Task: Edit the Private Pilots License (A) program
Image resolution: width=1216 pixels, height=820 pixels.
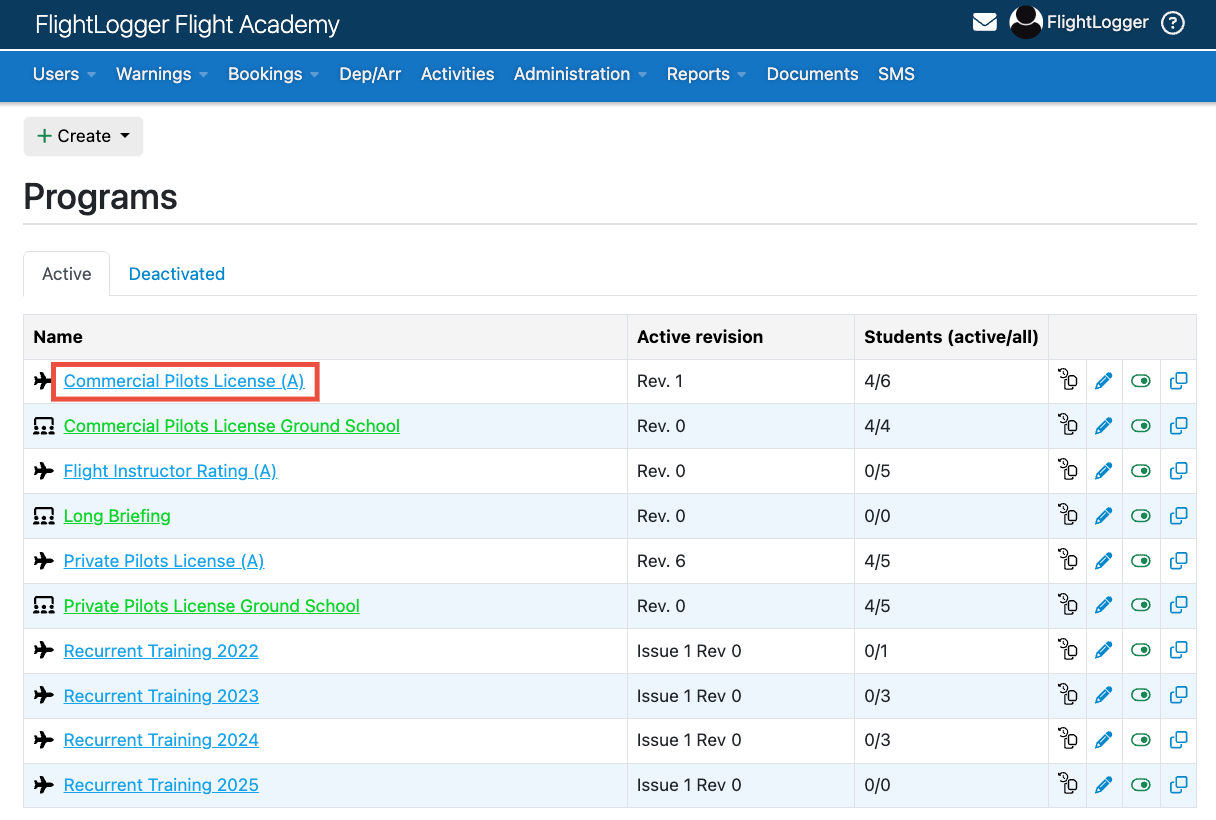Action: click(1104, 560)
